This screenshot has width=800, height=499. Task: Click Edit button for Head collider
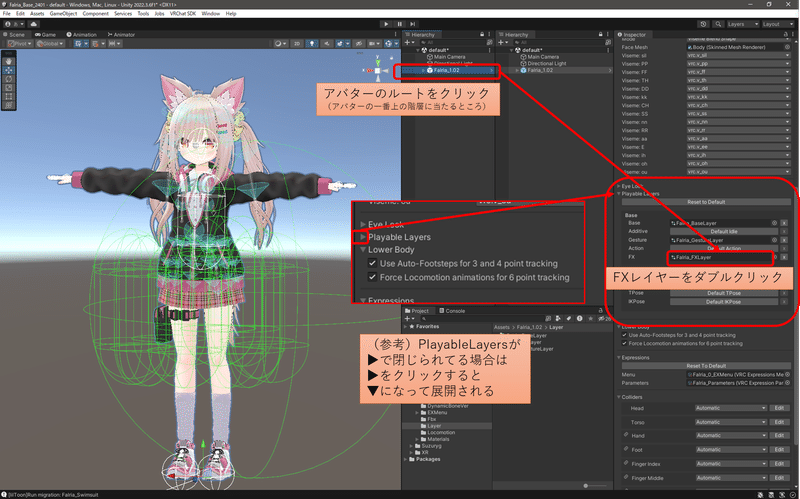point(779,408)
